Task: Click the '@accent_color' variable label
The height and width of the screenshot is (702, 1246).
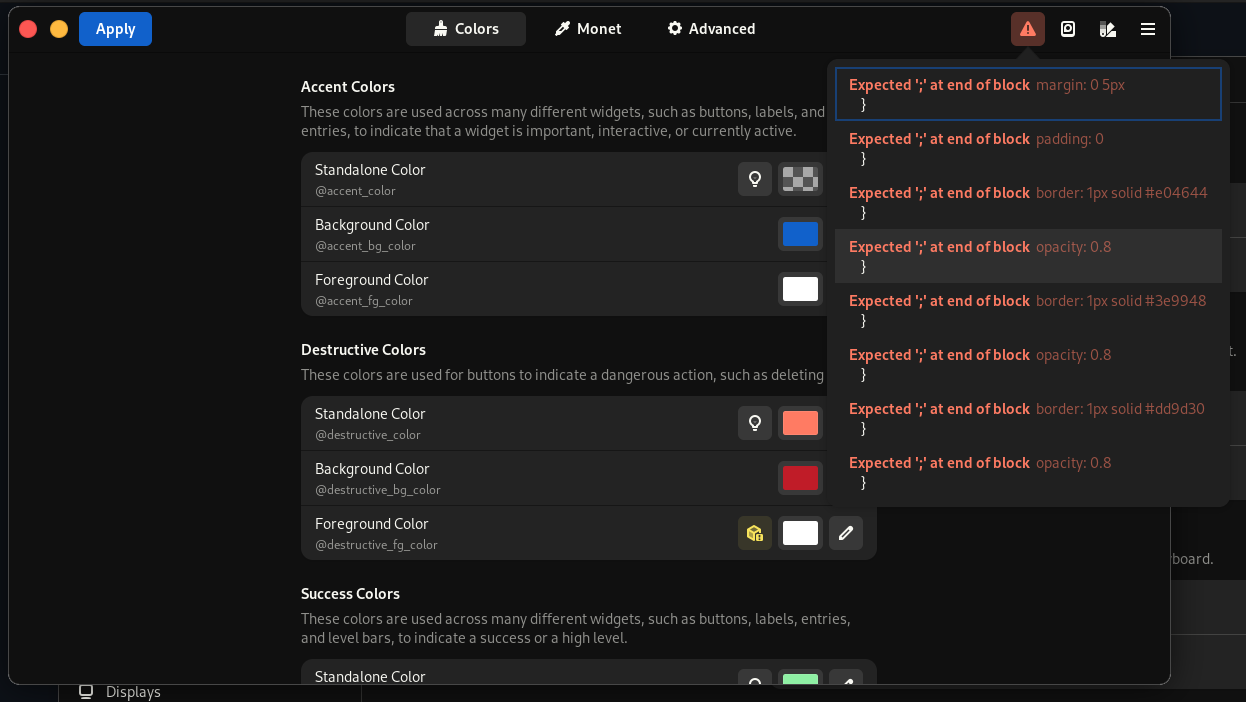Action: [x=355, y=191]
